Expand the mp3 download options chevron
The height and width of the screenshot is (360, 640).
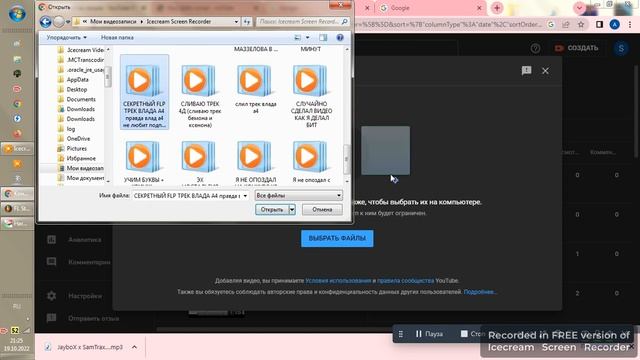tap(134, 347)
